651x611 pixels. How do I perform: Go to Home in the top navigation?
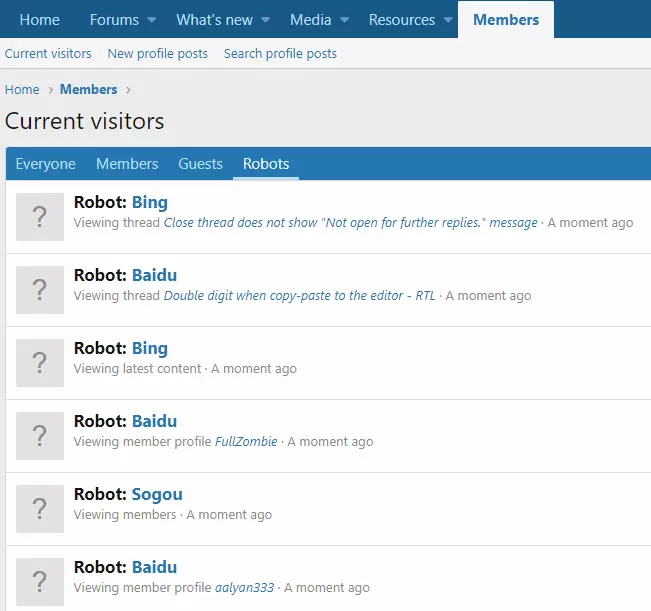pyautogui.click(x=40, y=20)
